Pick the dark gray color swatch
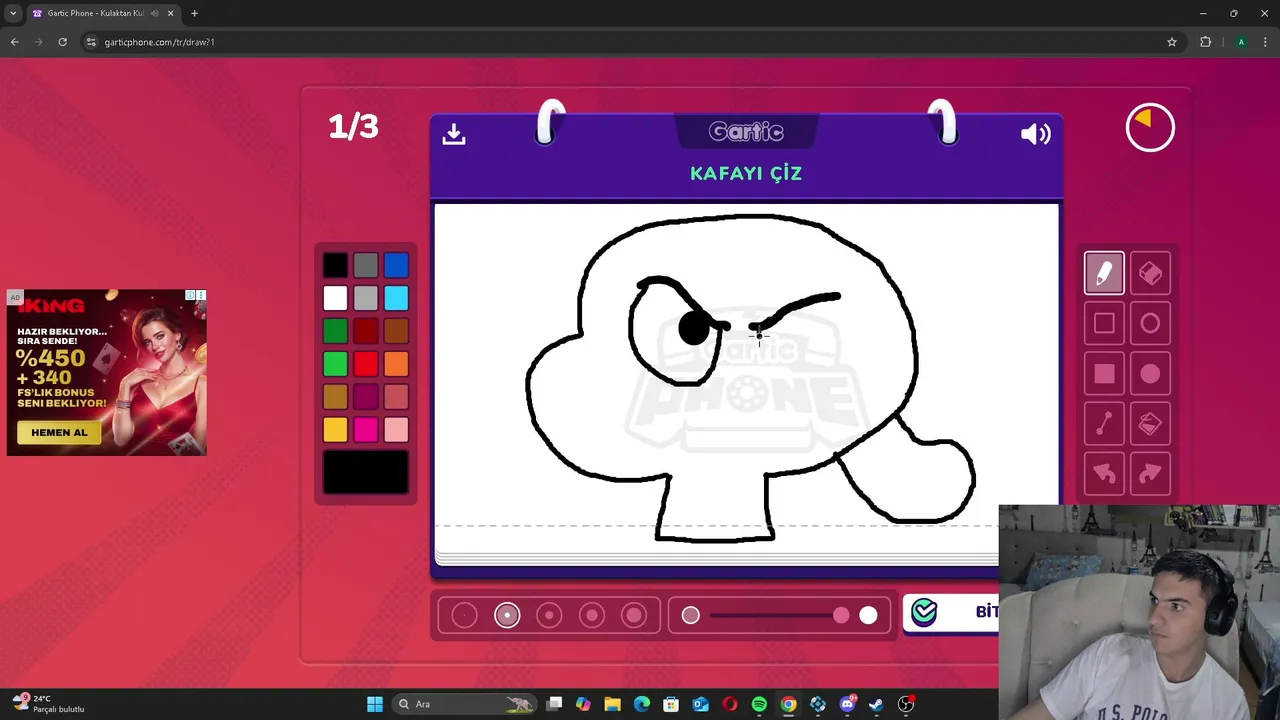1280x720 pixels. [366, 265]
